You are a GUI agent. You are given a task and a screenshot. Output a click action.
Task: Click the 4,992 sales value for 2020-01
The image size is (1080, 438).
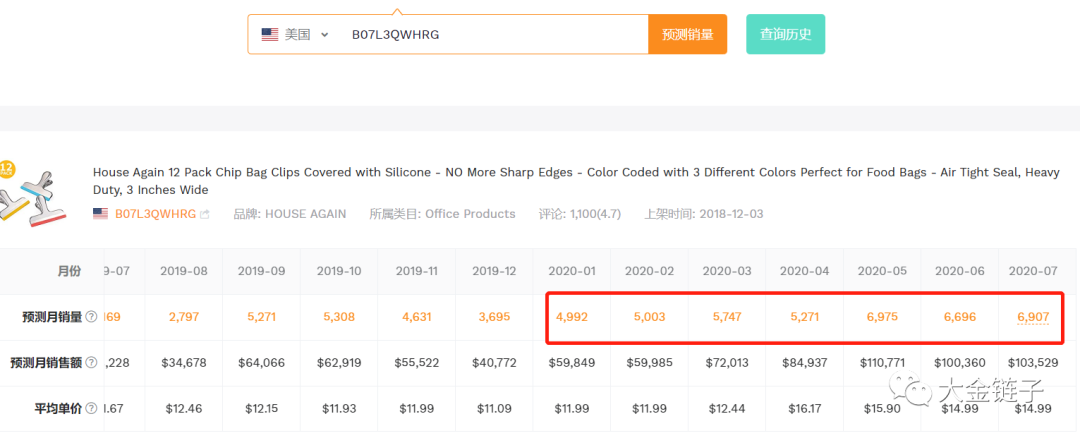coord(572,317)
